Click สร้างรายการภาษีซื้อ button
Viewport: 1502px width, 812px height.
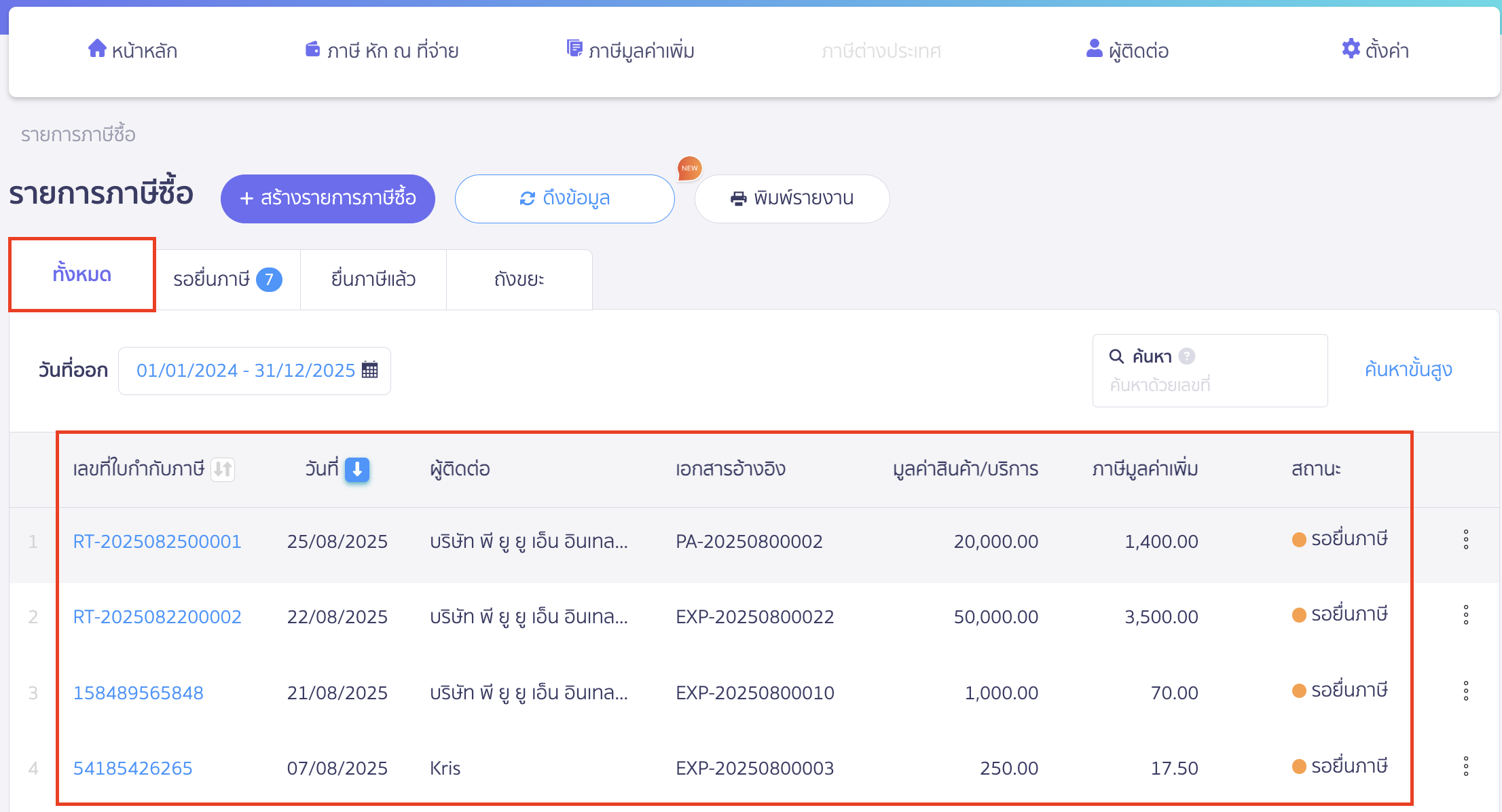coord(328,198)
